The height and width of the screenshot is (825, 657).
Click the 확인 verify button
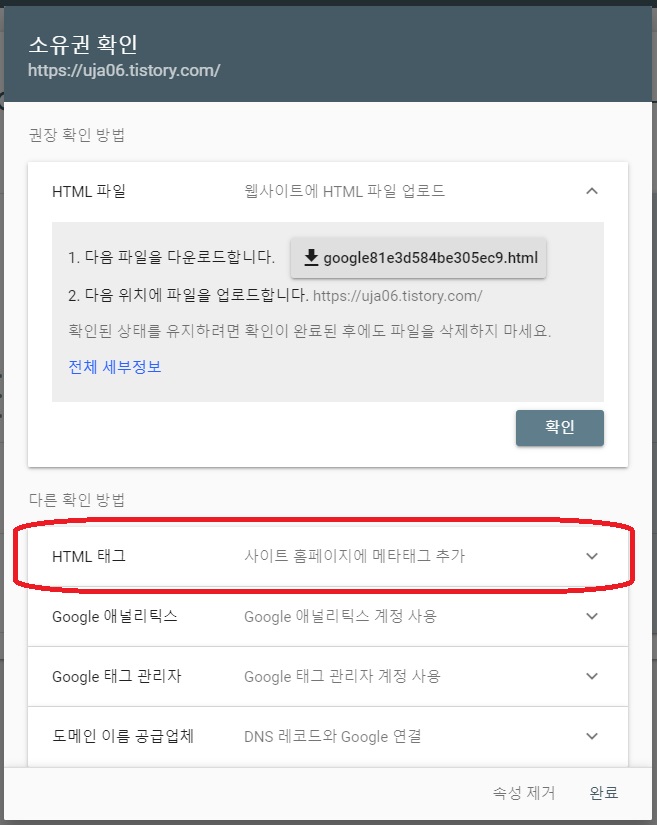[x=560, y=428]
